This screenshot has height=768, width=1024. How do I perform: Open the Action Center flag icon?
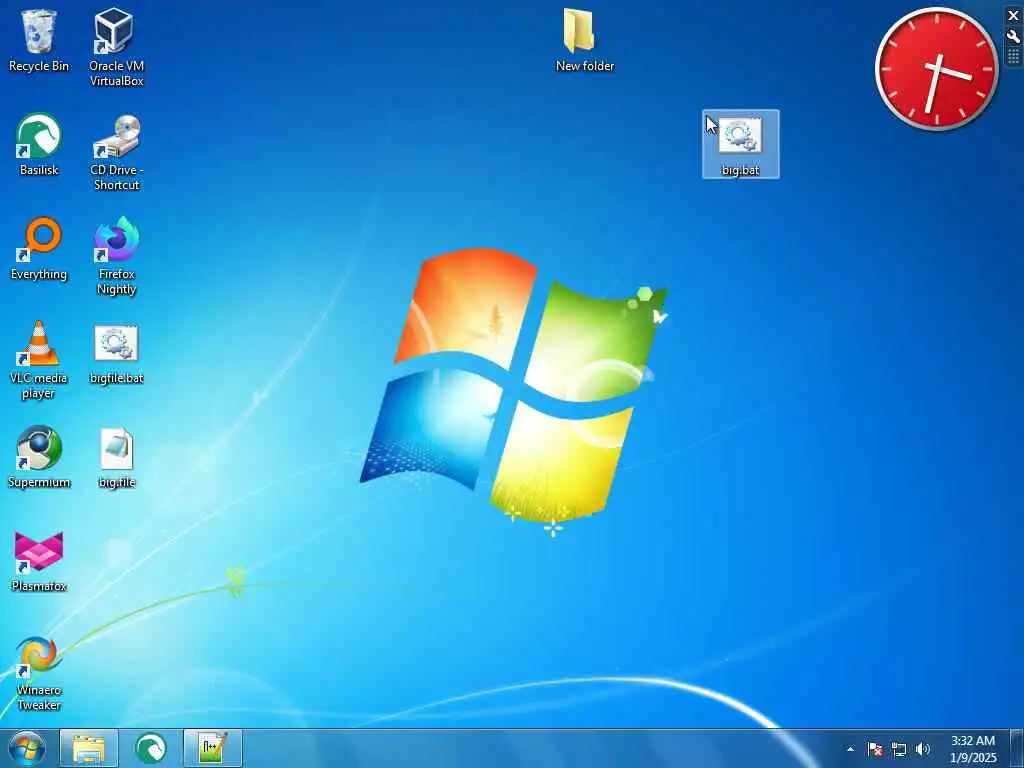coord(874,749)
